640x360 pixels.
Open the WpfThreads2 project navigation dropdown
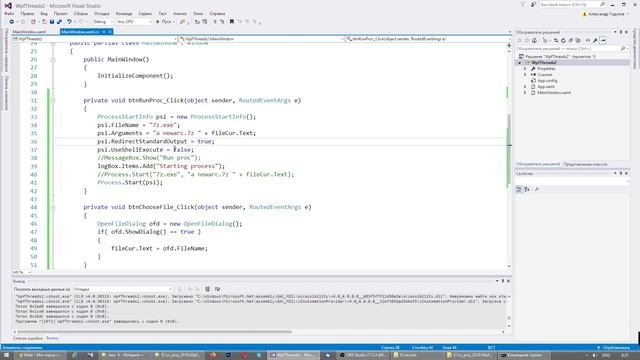point(95,39)
